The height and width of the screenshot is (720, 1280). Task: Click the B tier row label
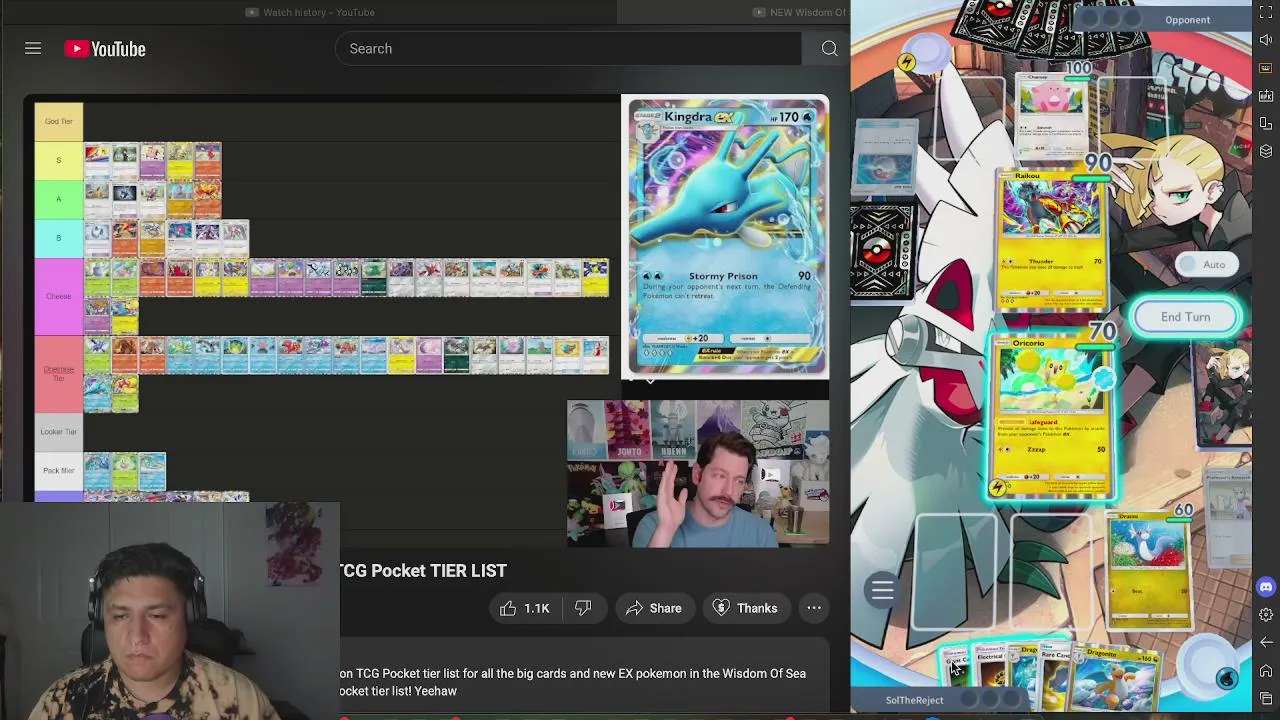(x=59, y=238)
